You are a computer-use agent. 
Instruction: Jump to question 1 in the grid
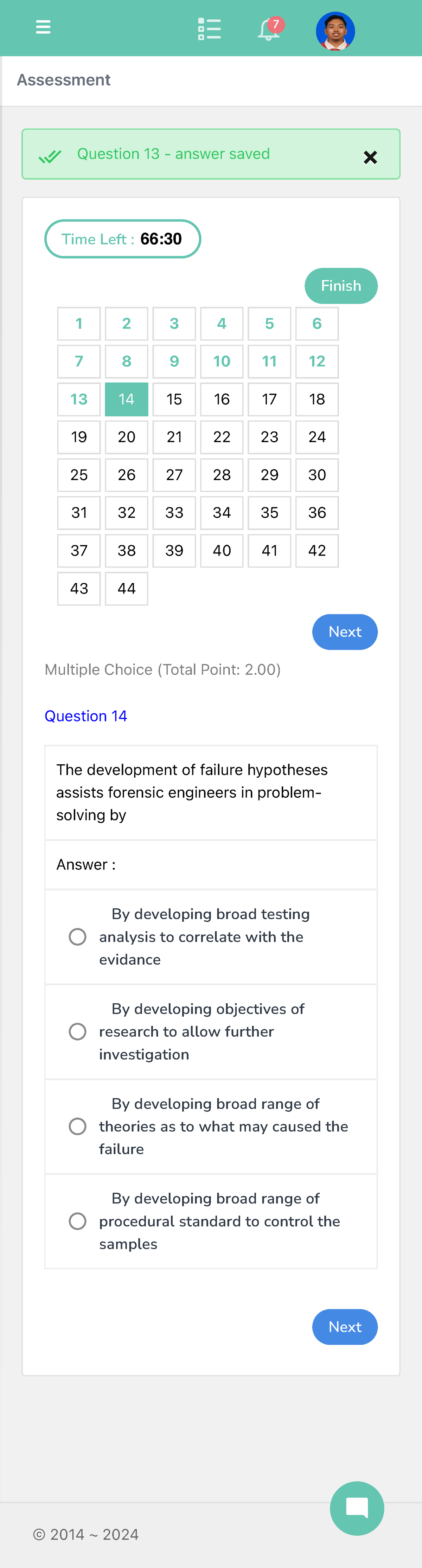[78, 324]
